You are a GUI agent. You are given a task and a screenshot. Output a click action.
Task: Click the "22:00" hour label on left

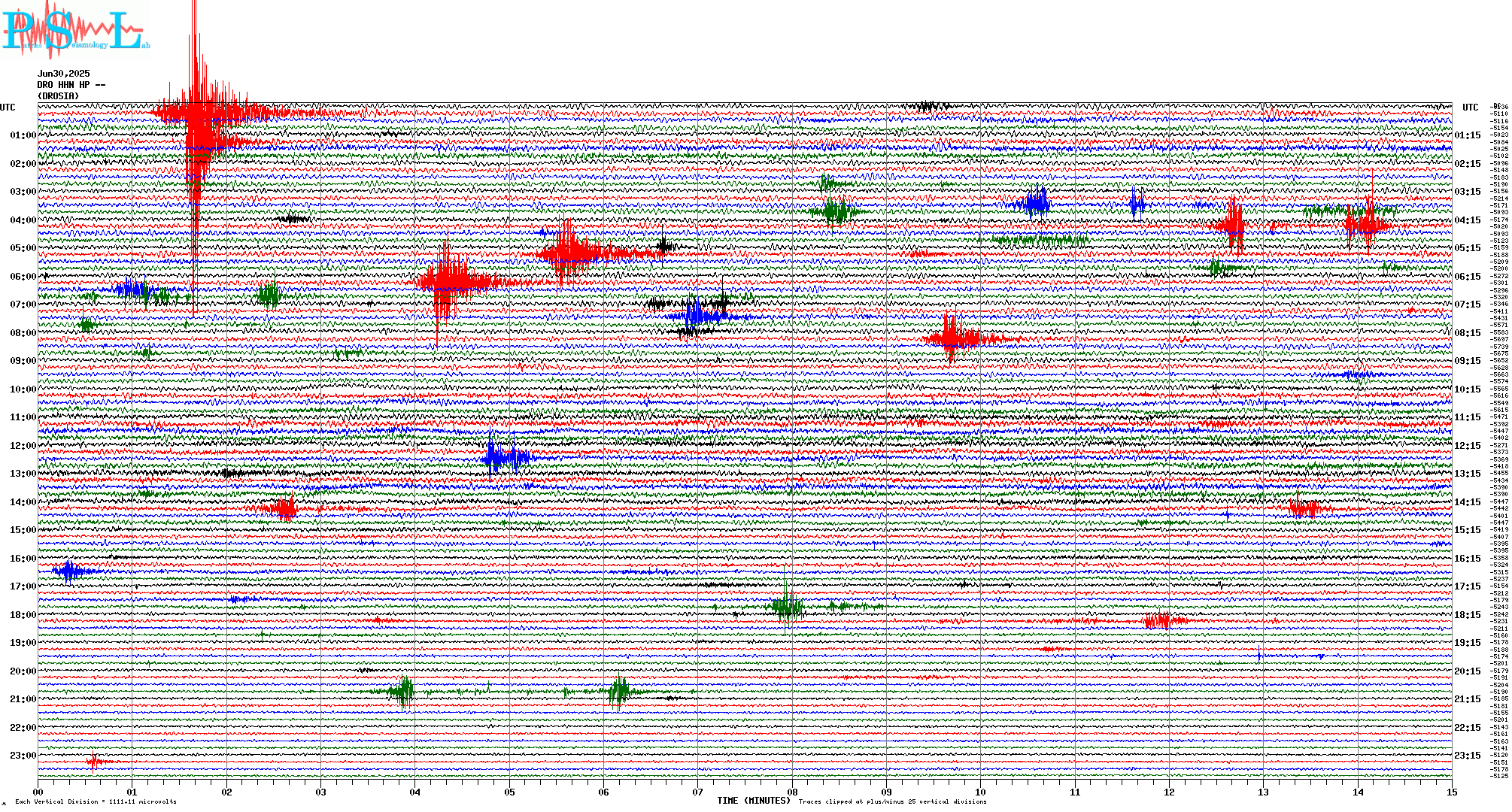(x=23, y=728)
